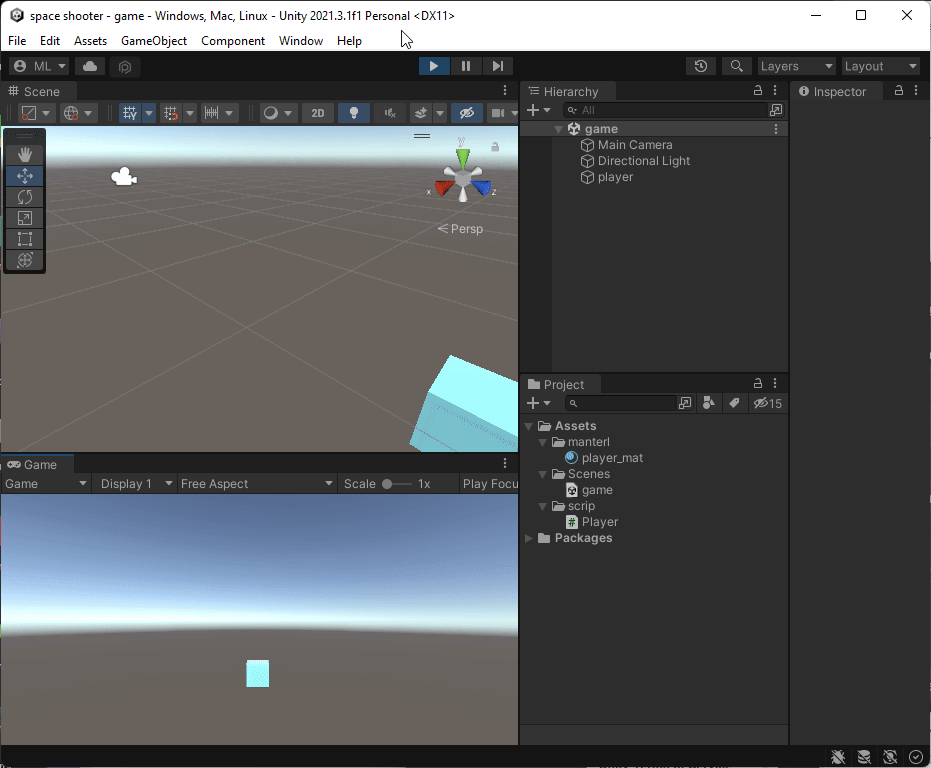Select the Move tool in the toolbar
Screen dimensions: 931x768
pos(24,175)
